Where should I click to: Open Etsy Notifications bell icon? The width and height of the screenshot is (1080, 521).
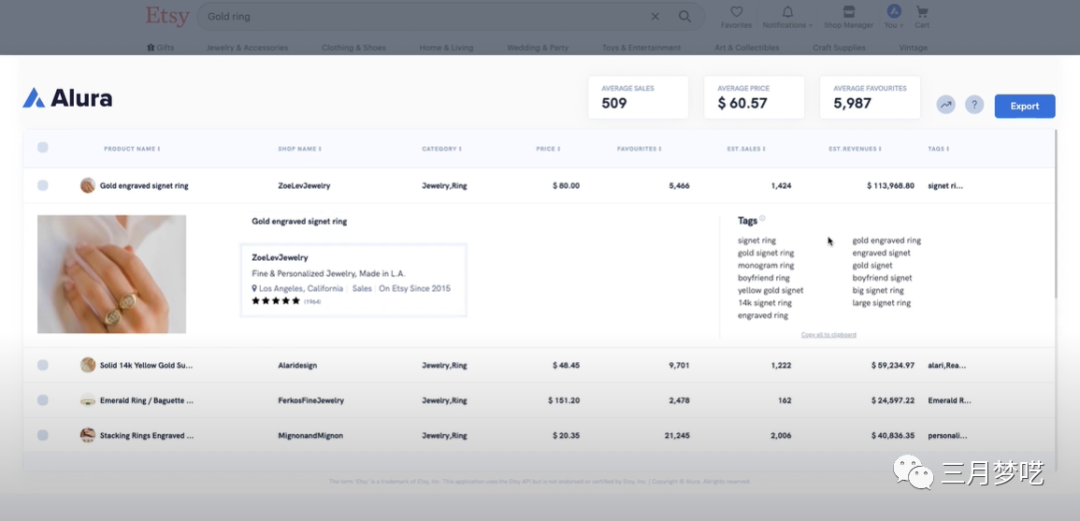pos(787,13)
